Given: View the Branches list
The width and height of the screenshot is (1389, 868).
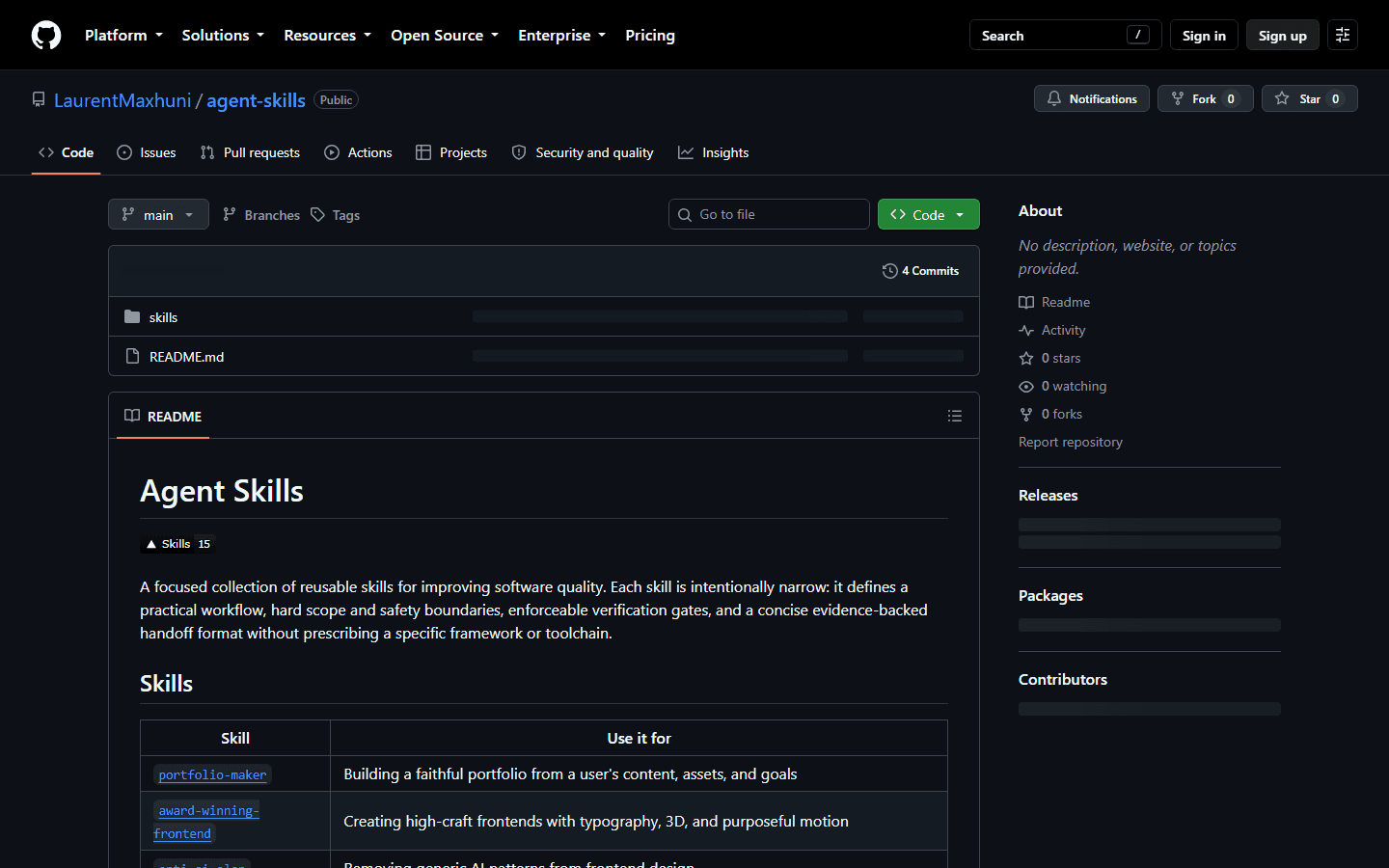Looking at the screenshot, I should point(261,215).
